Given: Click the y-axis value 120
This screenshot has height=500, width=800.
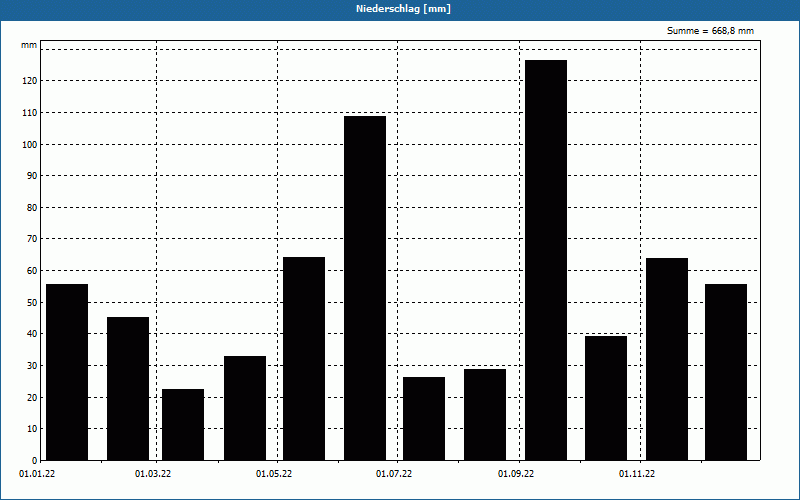Looking at the screenshot, I should coord(31,81).
